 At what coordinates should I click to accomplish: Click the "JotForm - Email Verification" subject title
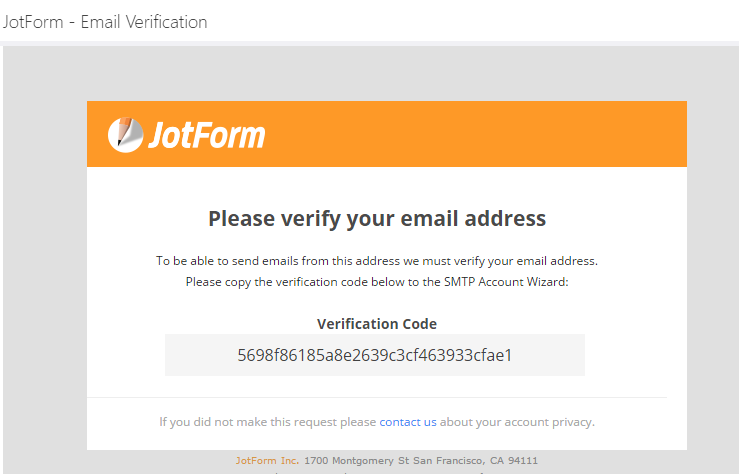105,21
